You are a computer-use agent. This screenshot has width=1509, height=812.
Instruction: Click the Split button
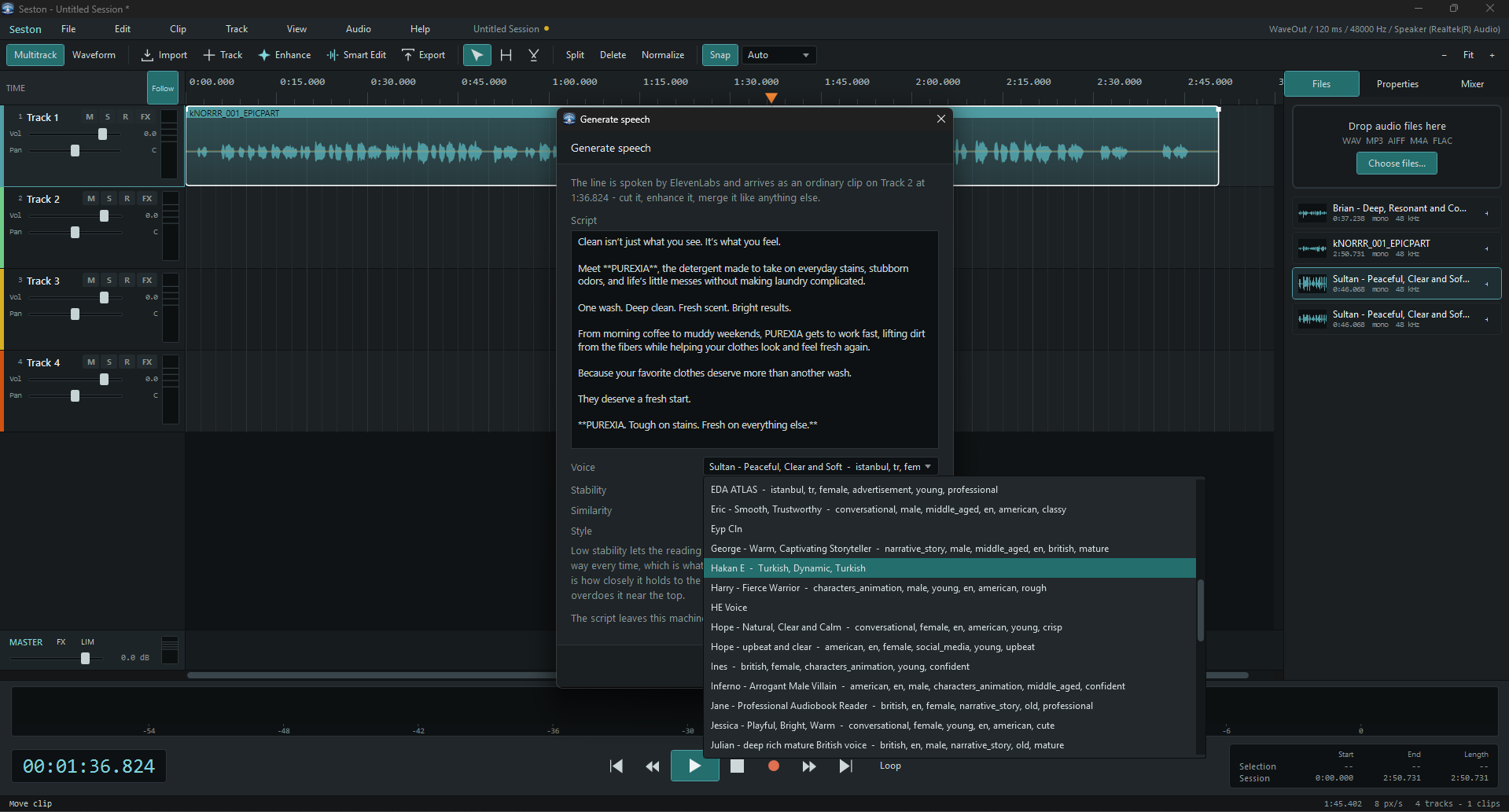click(575, 55)
